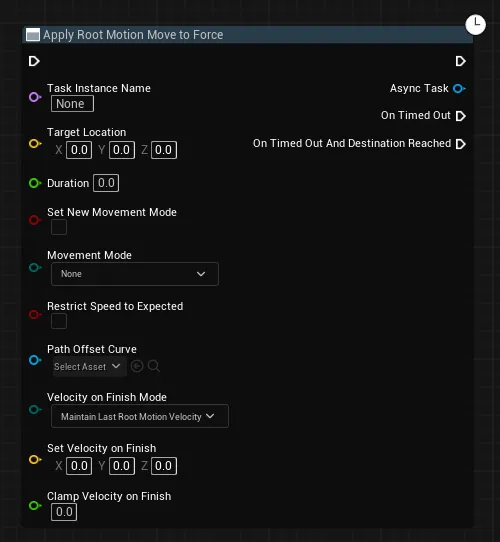
Task: Click the latent clock icon on node
Action: click(475, 25)
